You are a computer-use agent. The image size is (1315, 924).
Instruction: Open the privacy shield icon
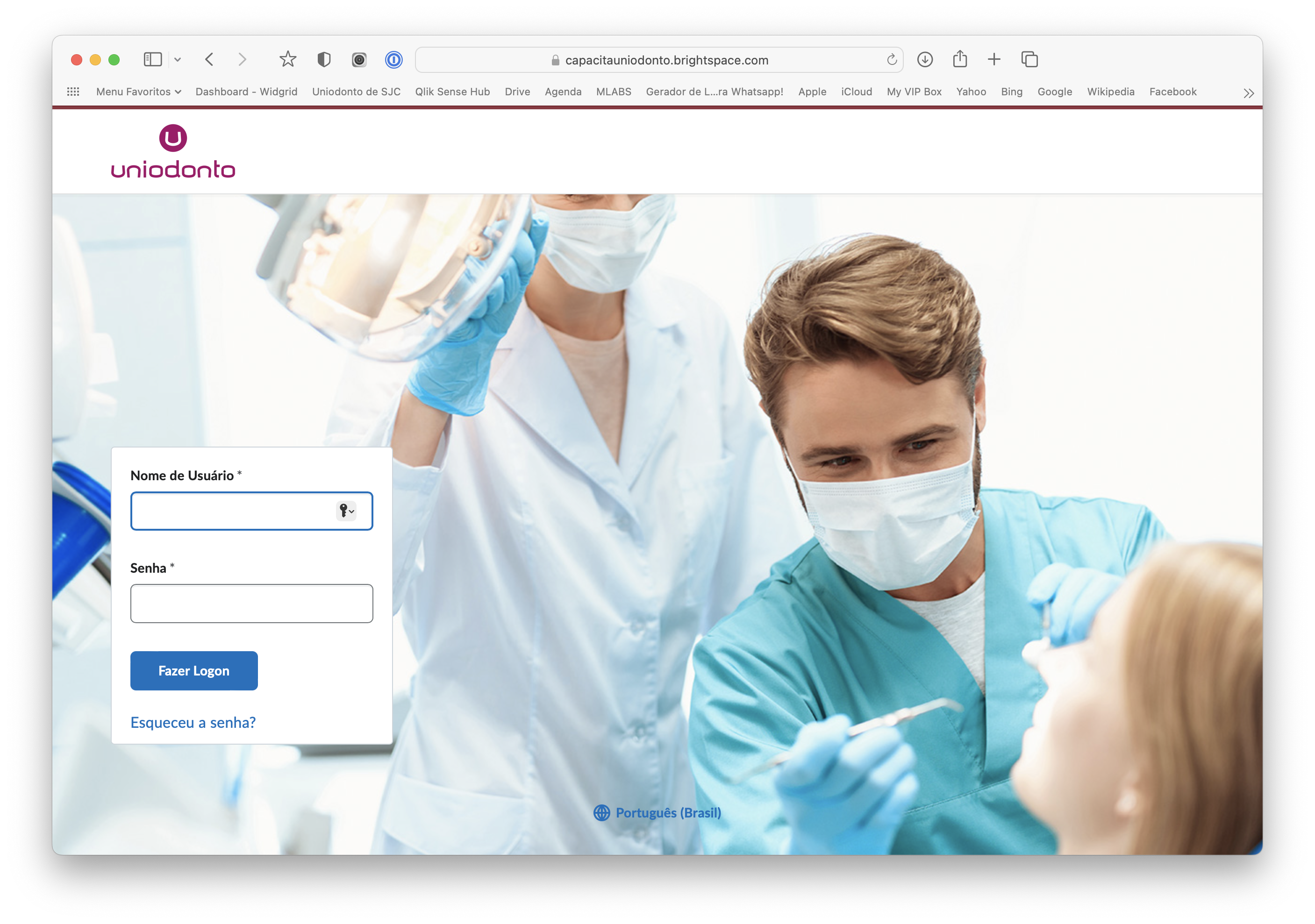click(324, 59)
